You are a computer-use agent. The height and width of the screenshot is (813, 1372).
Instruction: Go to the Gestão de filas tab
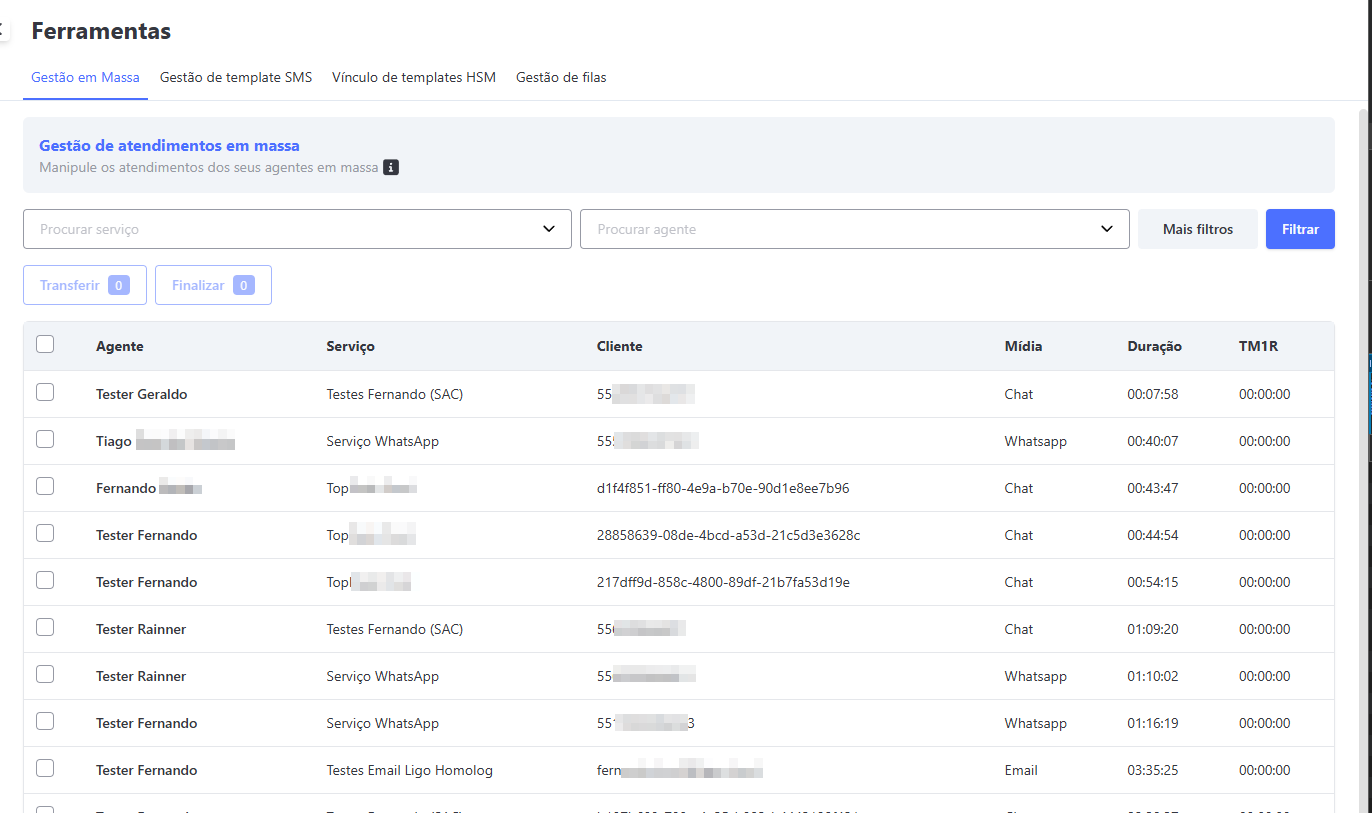point(561,78)
